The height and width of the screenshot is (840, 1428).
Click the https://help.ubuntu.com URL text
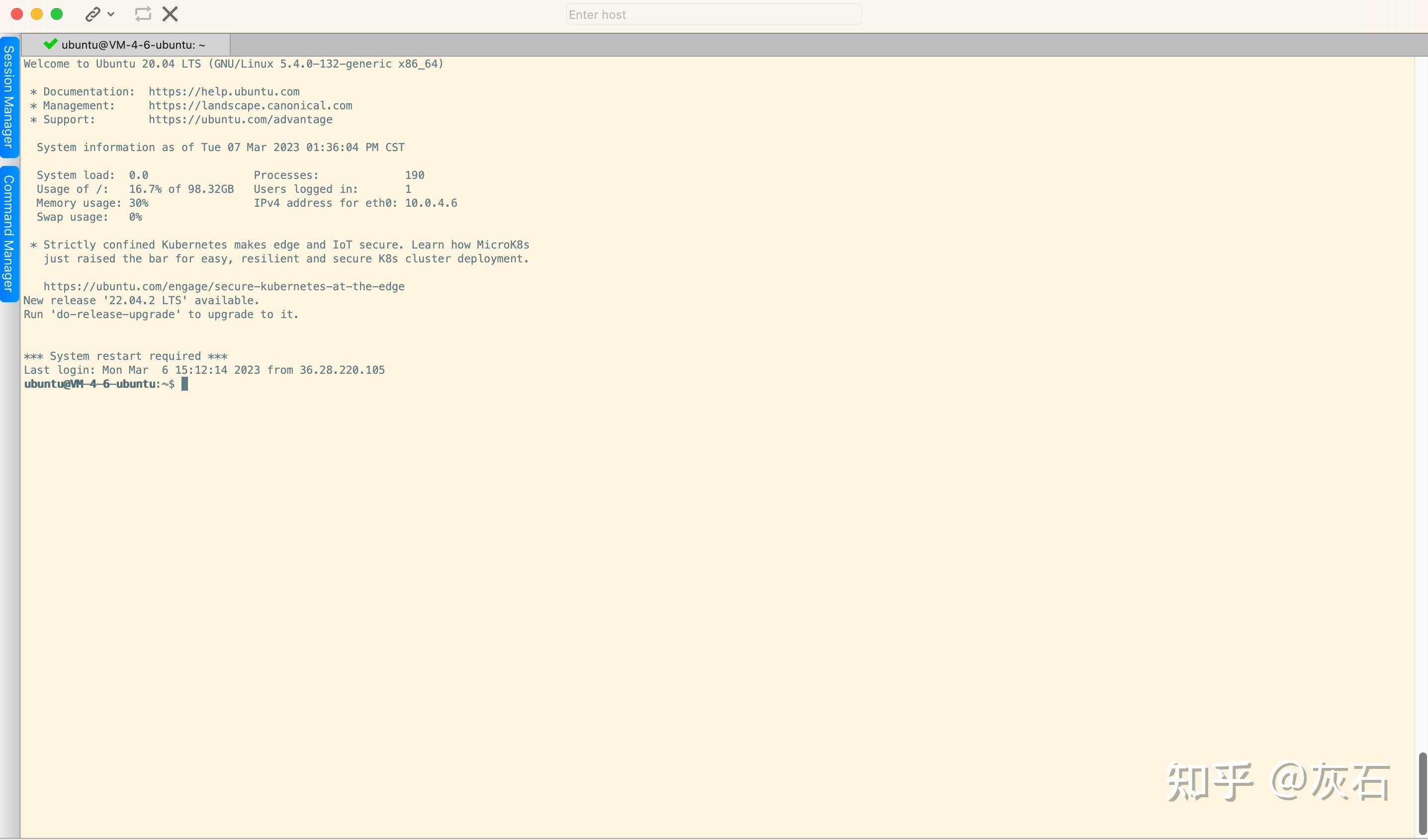pyautogui.click(x=224, y=92)
